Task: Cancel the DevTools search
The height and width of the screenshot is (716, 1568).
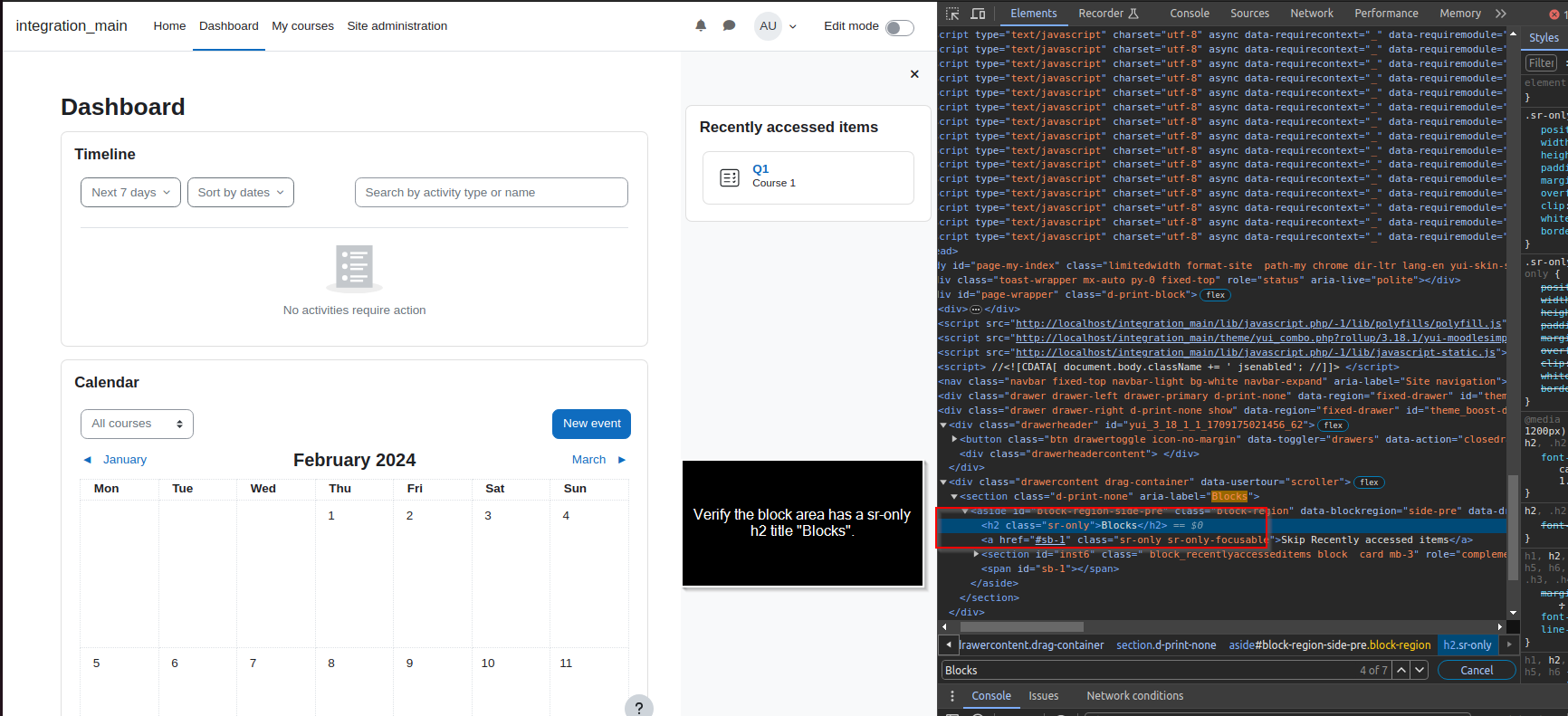Action: tap(1477, 670)
